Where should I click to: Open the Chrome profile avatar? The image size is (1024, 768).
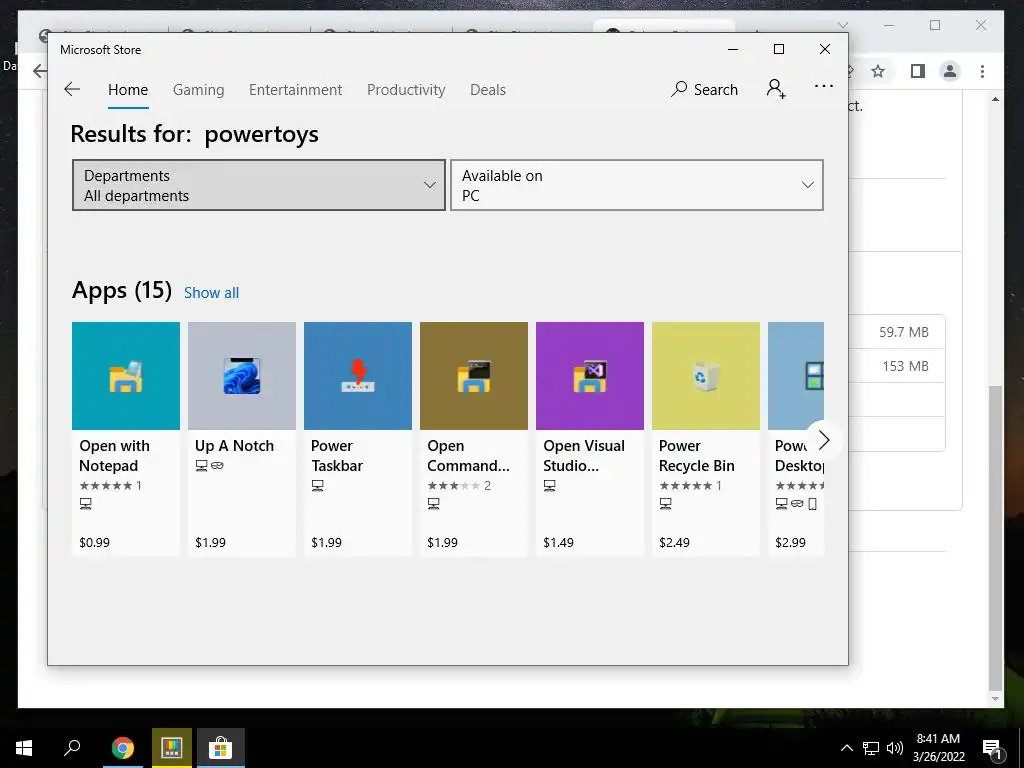tap(950, 71)
